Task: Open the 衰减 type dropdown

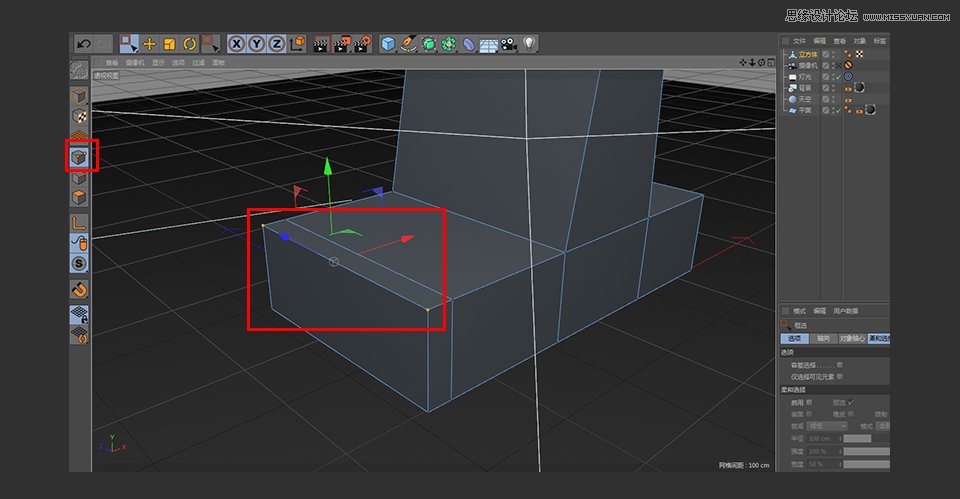Action: click(829, 426)
